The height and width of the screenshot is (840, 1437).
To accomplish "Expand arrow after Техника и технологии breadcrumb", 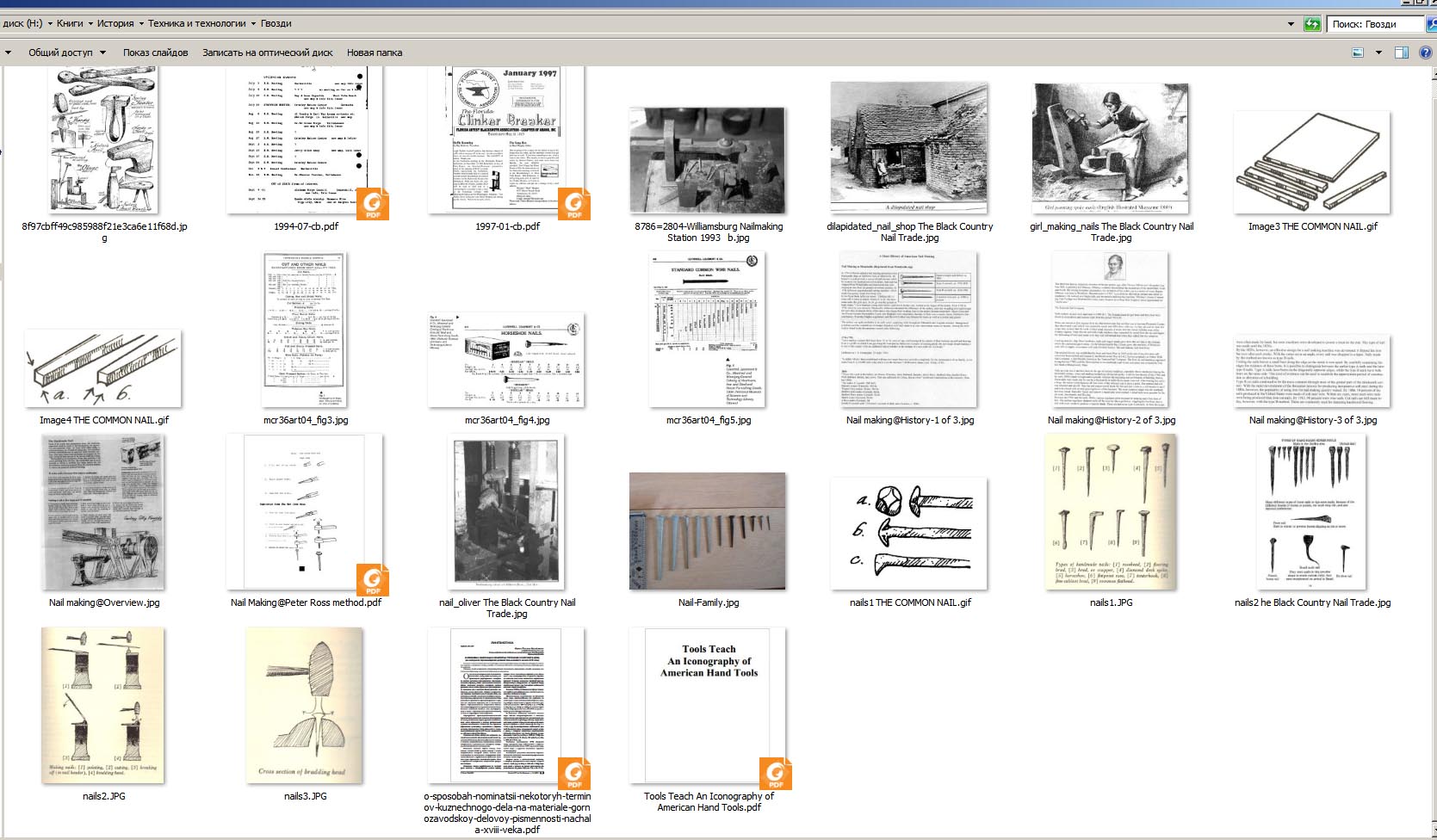I will tap(253, 23).
